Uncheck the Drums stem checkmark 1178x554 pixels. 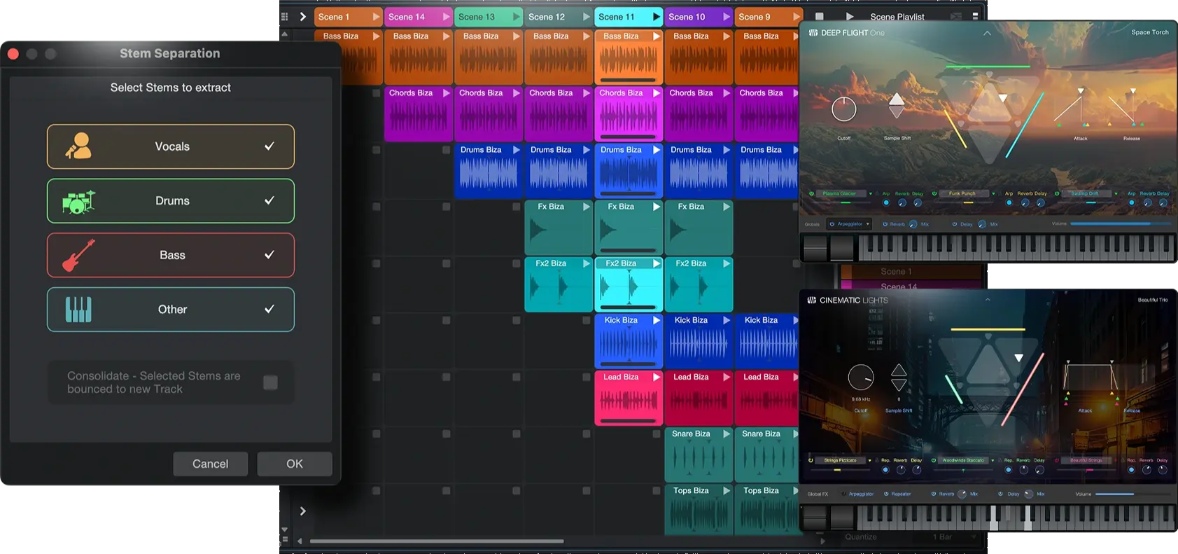coord(269,201)
